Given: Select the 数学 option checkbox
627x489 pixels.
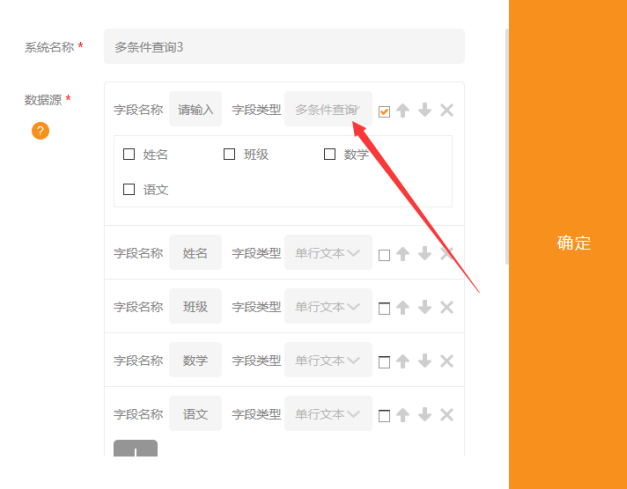Looking at the screenshot, I should click(330, 154).
